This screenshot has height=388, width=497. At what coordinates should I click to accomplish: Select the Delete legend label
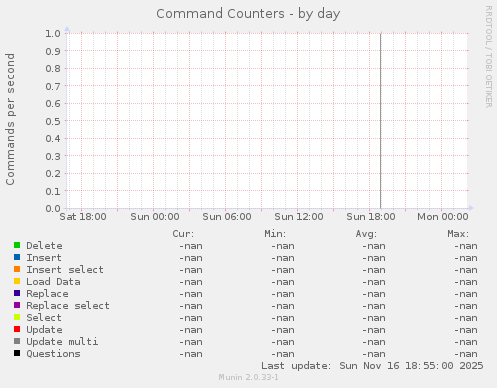tap(44, 246)
